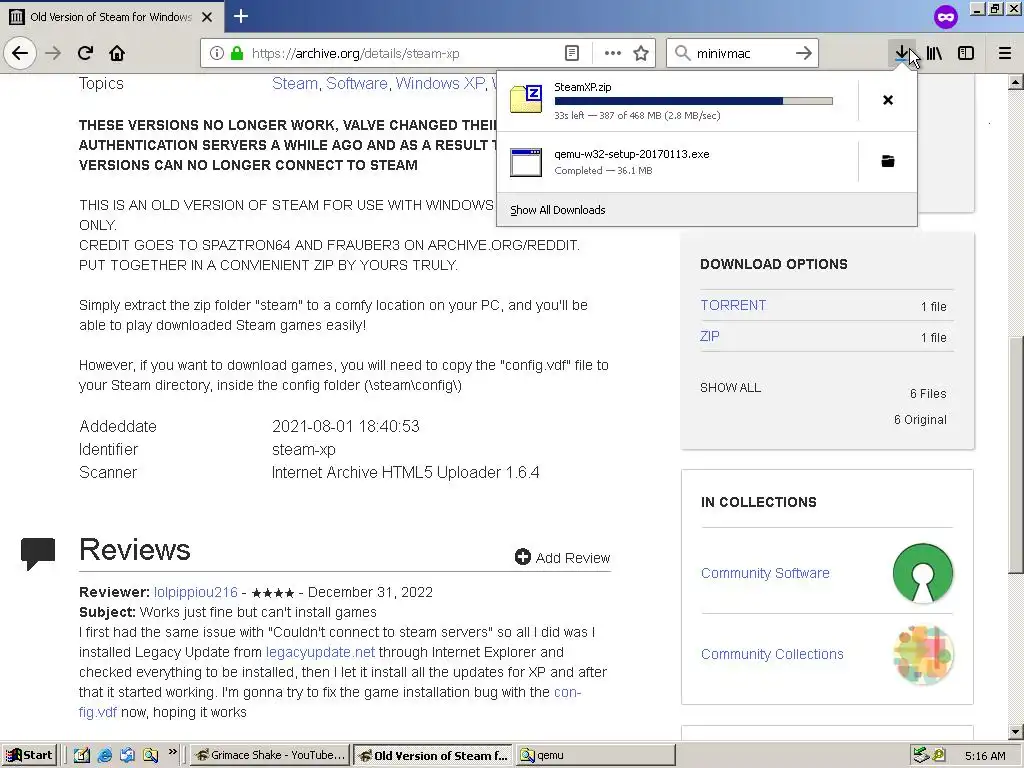Viewport: 1024px width, 768px height.
Task: Open the Software topic link
Action: click(x=357, y=84)
